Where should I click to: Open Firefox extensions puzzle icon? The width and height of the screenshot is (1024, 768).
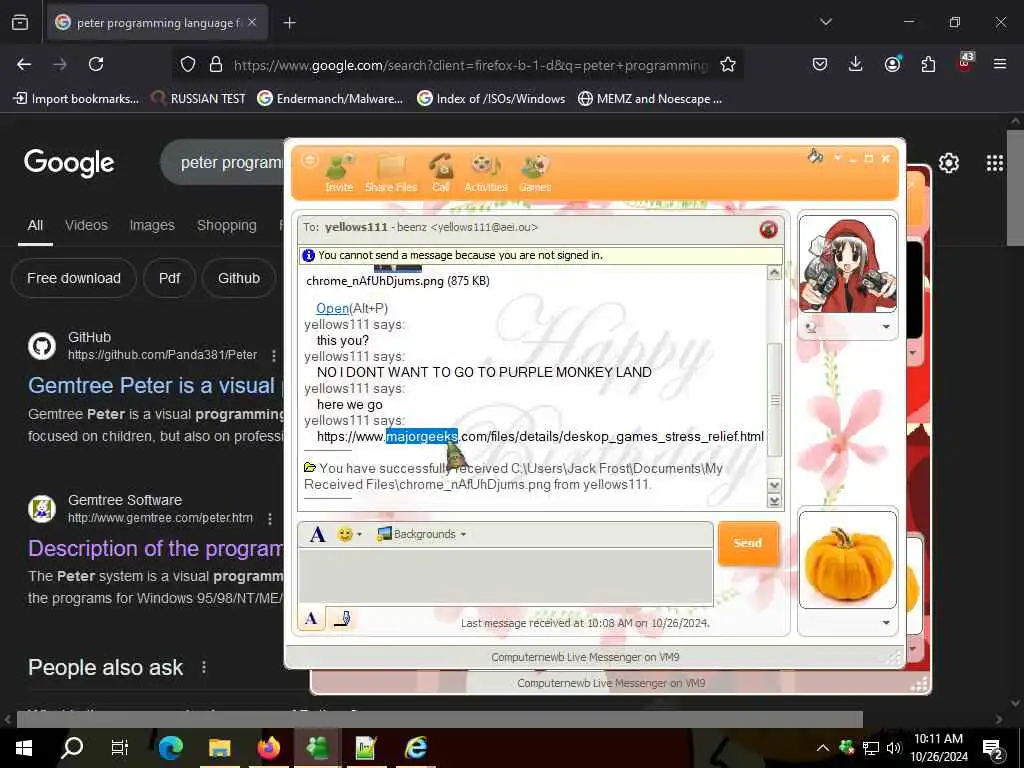click(928, 64)
